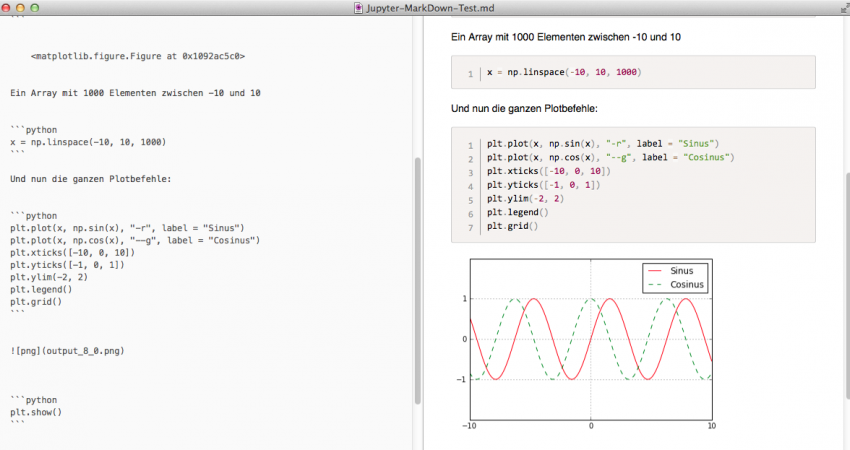Click the Jupyter-MarkDown-Test.md window title

(x=430, y=8)
